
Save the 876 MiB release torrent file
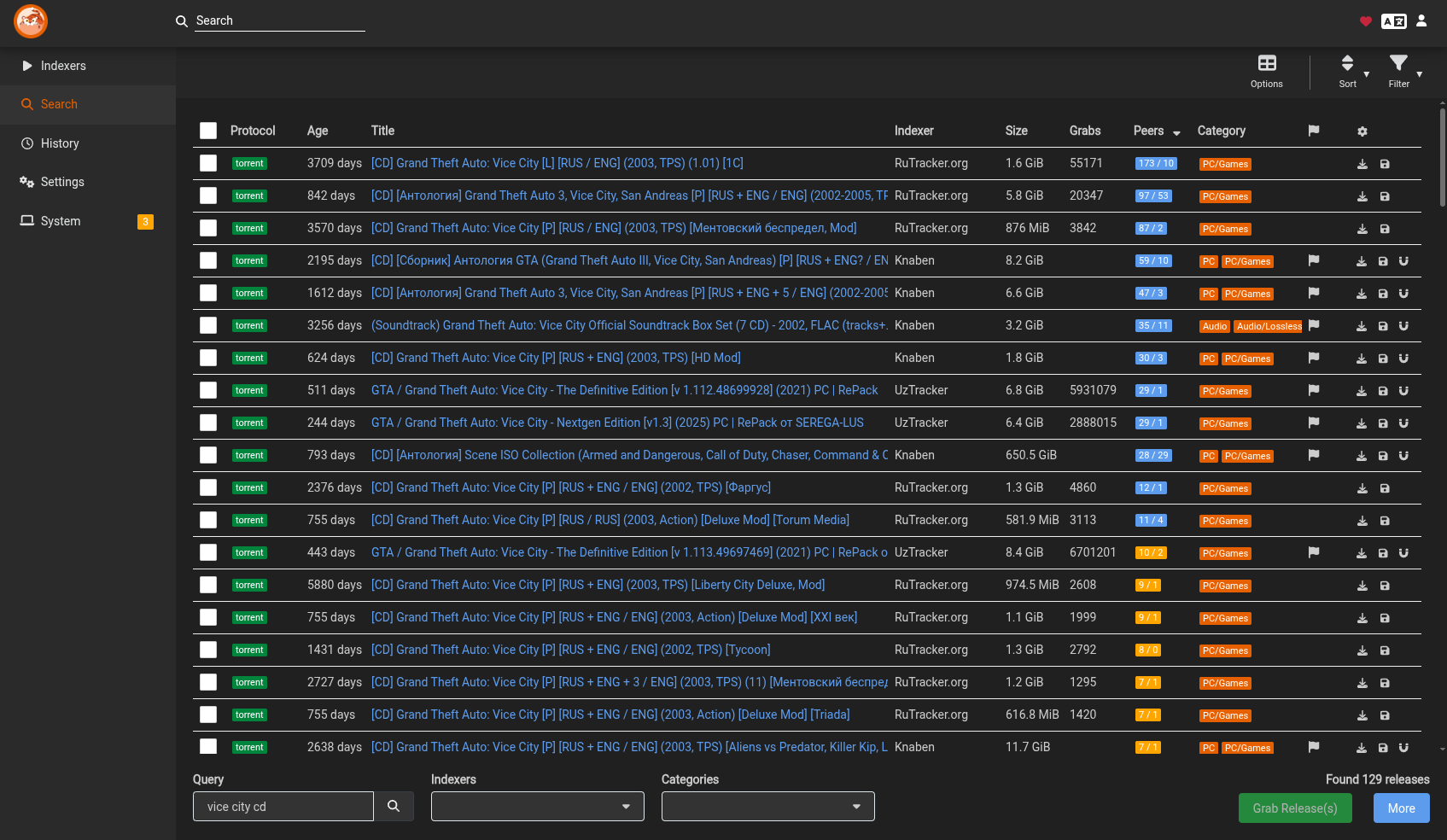(x=1385, y=229)
